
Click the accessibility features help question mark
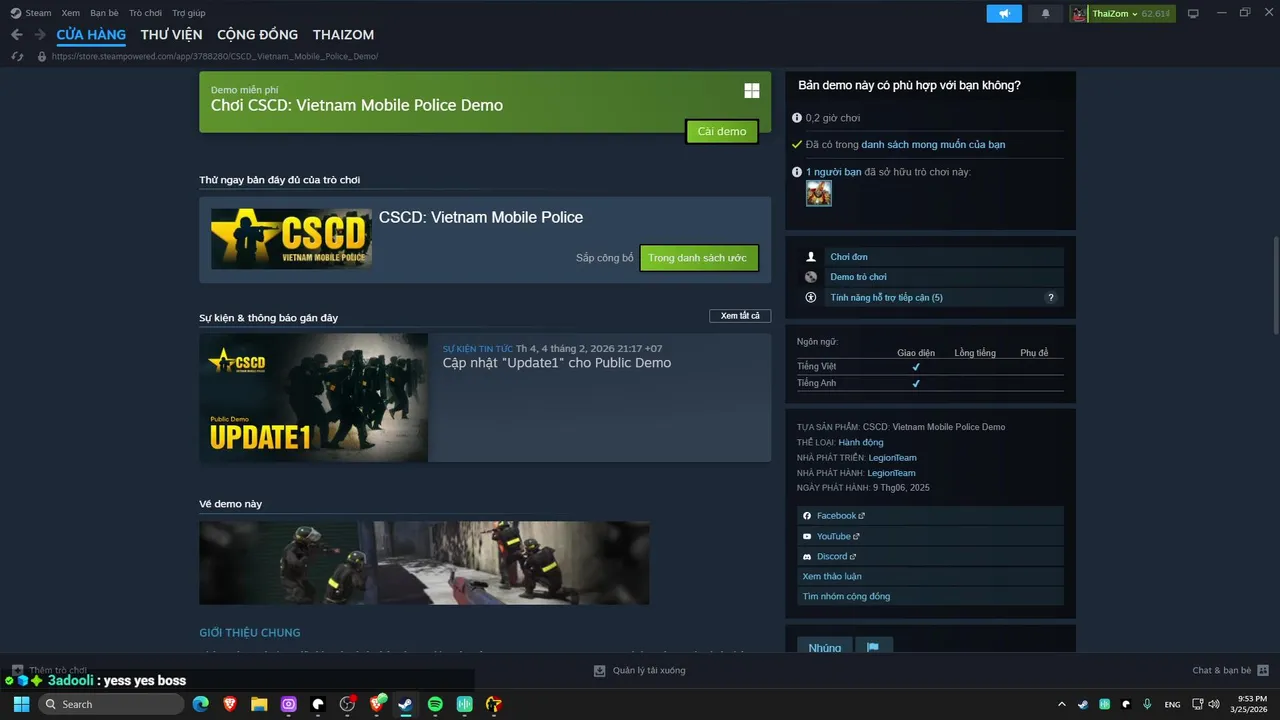(1050, 297)
